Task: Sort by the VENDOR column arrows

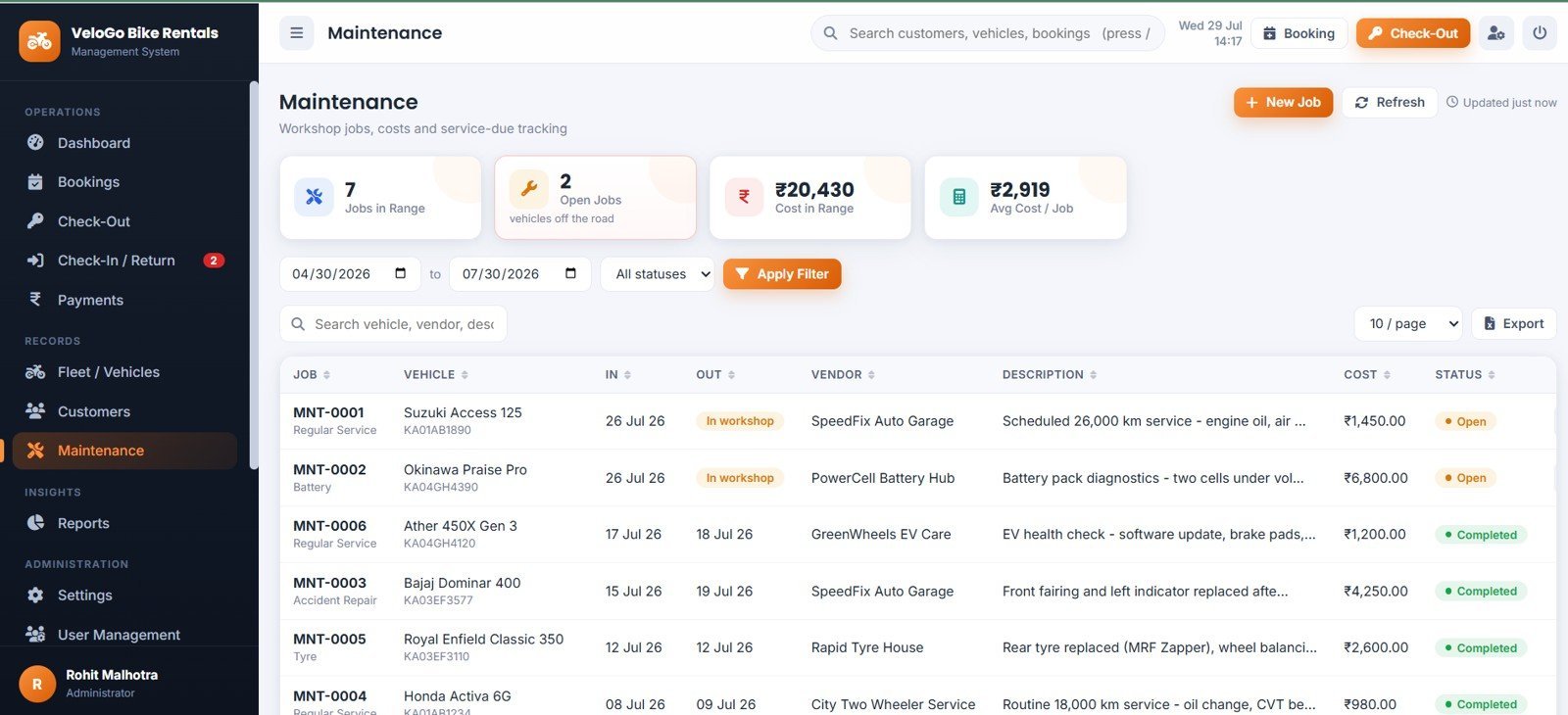Action: 871,375
